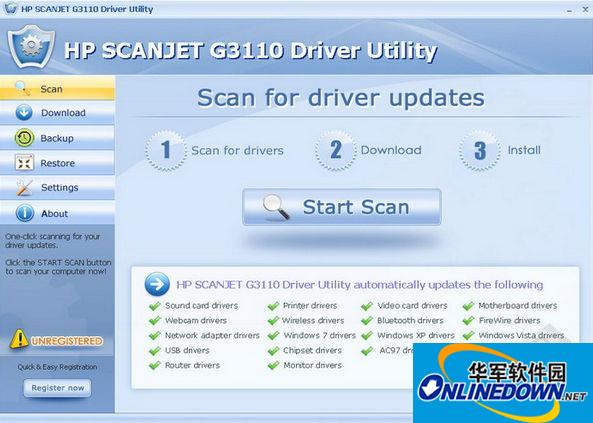Open the Scan section in sidebar
Image resolution: width=593 pixels, height=423 pixels.
pos(57,89)
